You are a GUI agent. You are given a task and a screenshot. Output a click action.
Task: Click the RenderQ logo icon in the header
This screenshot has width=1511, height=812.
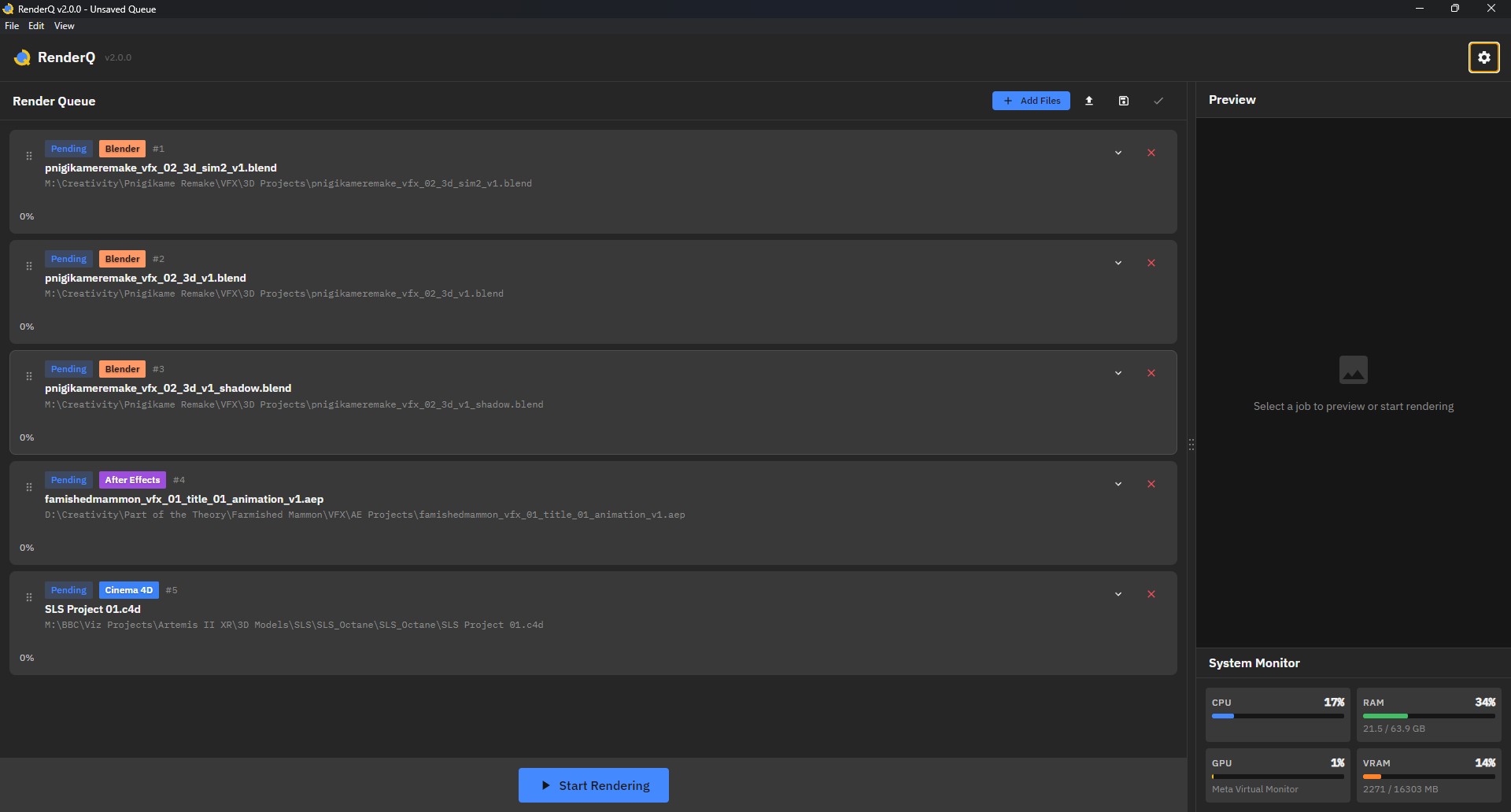[21, 57]
